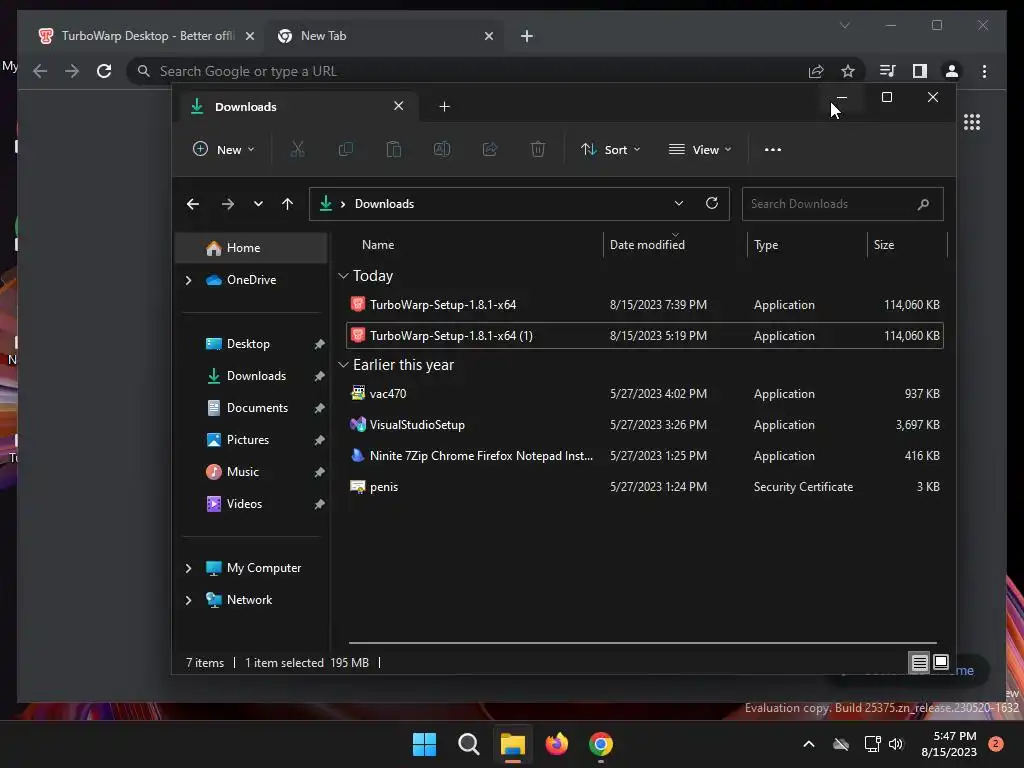1024x768 pixels.
Task: Click the share page icon in Chrome address bar
Action: pos(816,71)
